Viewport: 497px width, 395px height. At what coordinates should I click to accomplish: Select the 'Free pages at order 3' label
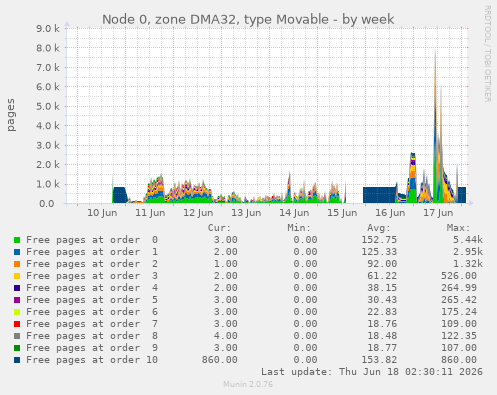tap(92, 276)
